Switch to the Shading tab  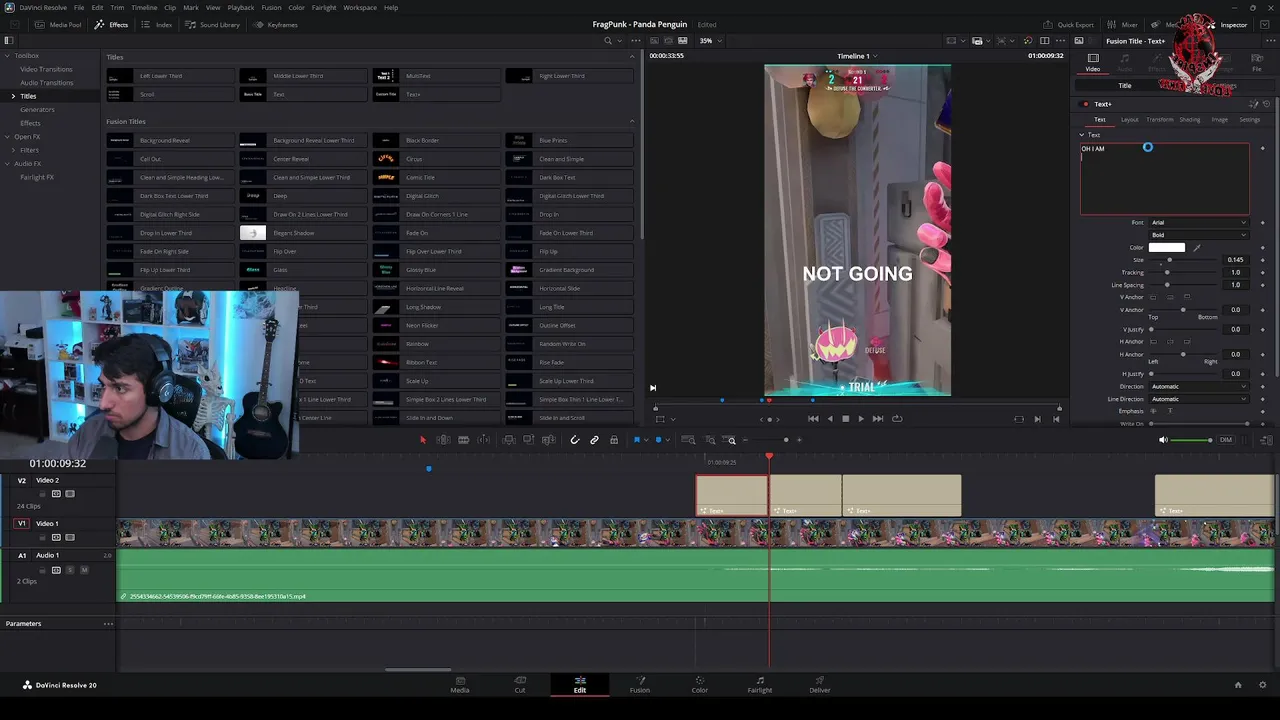[x=1189, y=120]
